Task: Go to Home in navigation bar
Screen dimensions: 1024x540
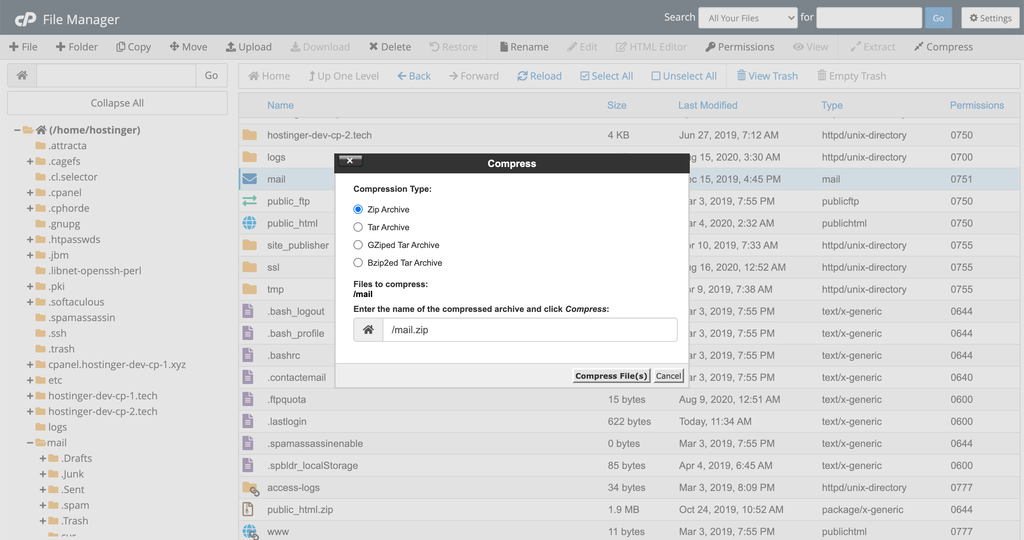Action: (x=269, y=76)
